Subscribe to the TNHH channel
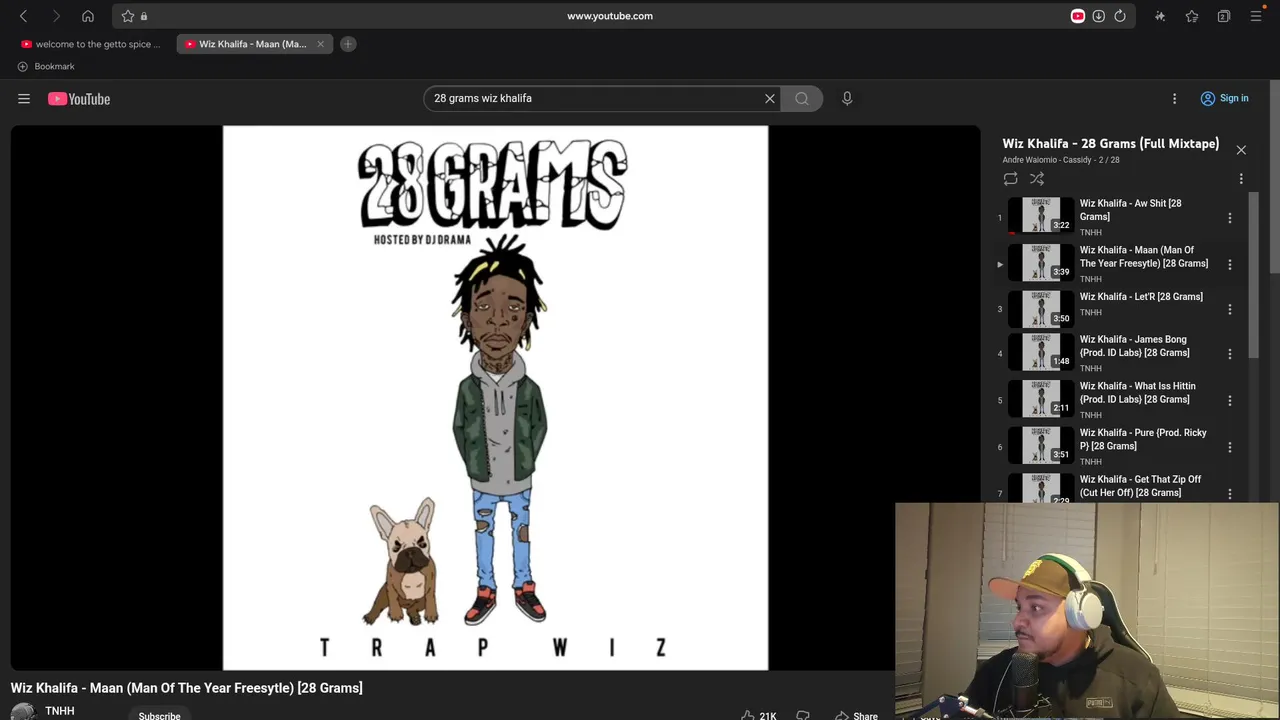Viewport: 1280px width, 720px height. (x=160, y=715)
